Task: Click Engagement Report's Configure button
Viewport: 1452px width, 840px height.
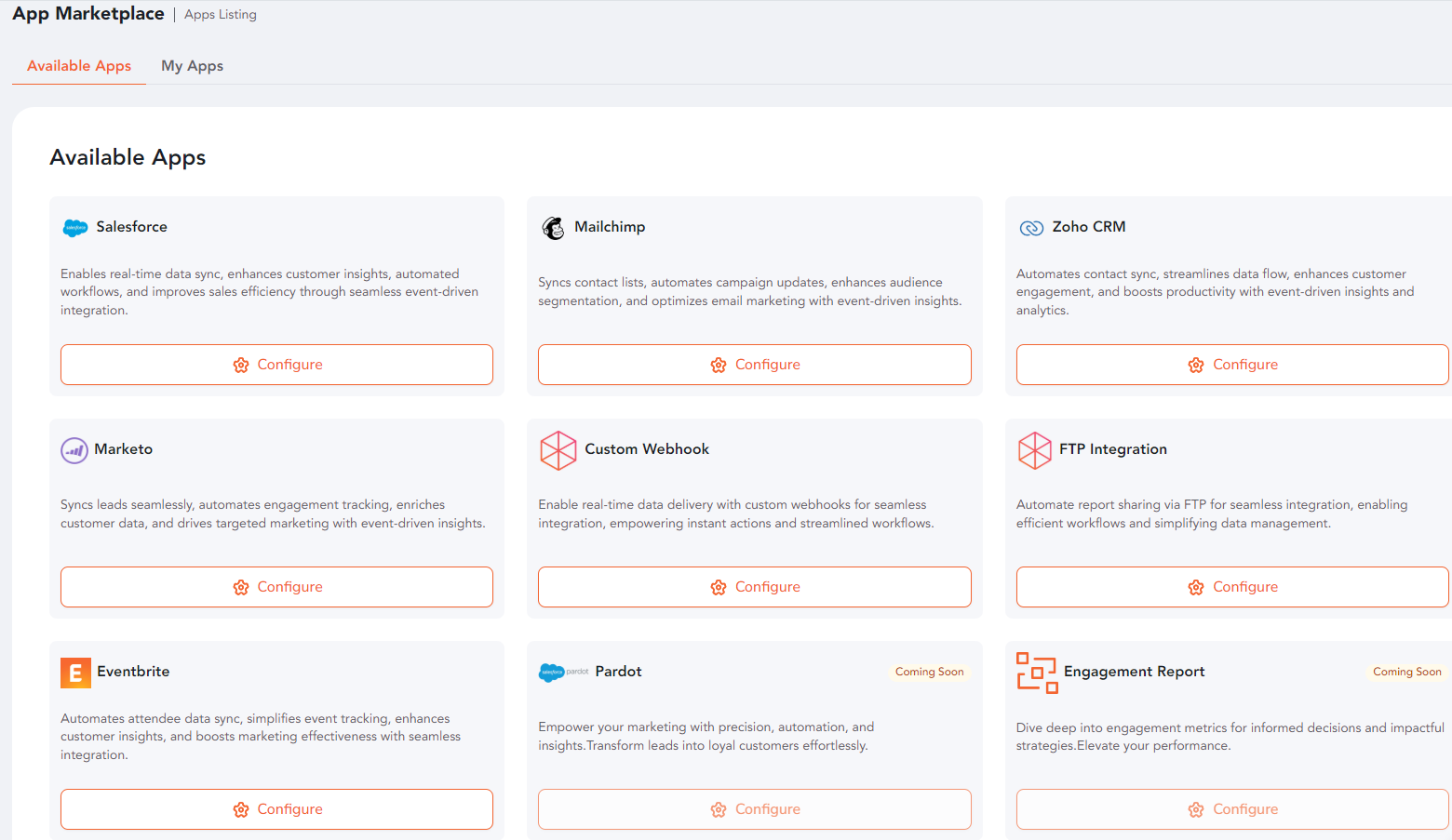Action: pos(1232,809)
